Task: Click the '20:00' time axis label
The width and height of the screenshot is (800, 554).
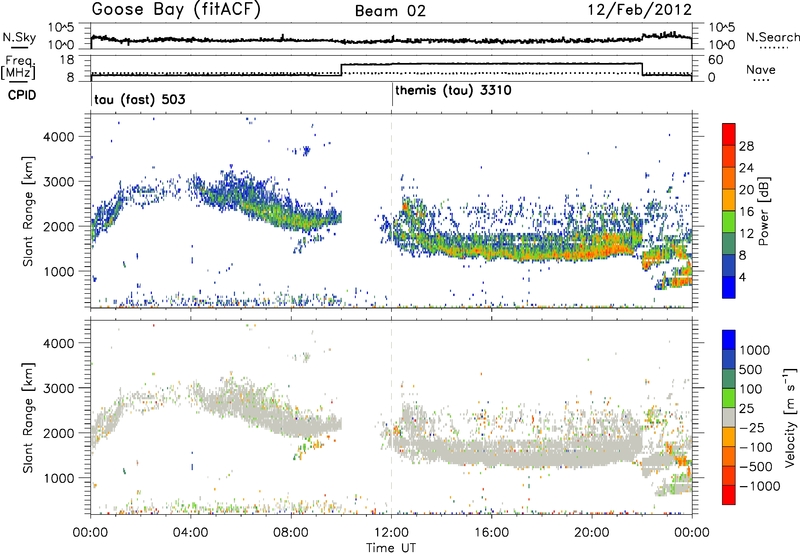Action: pyautogui.click(x=592, y=533)
